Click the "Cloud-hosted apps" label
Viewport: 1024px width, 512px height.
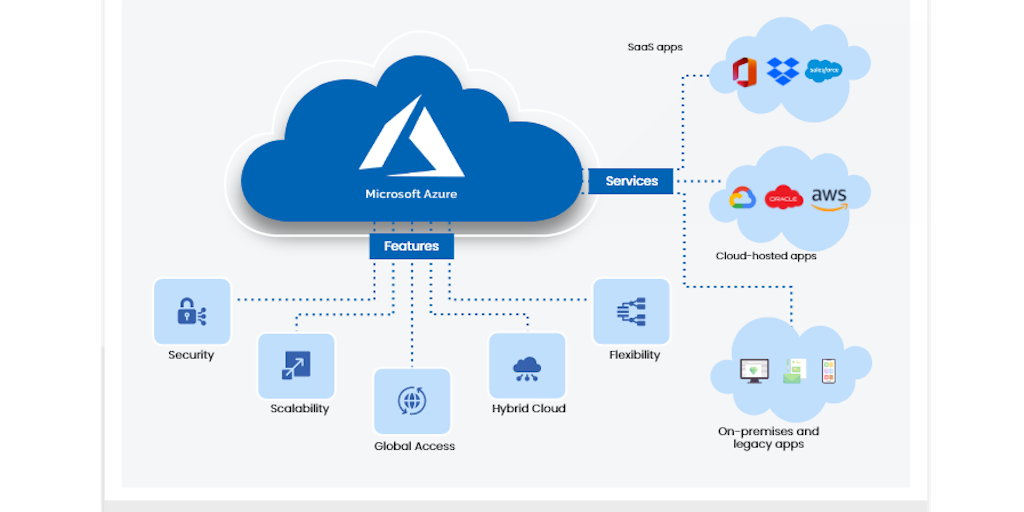[766, 256]
